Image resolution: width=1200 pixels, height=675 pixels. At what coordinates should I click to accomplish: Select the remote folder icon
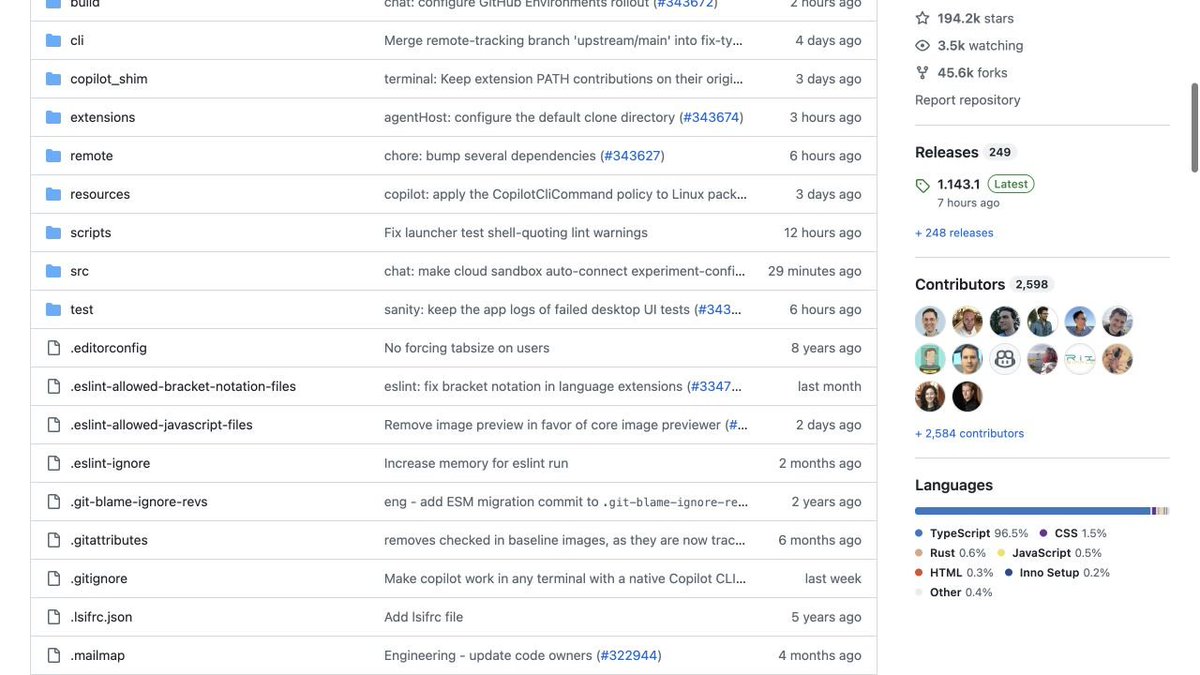[x=54, y=156]
